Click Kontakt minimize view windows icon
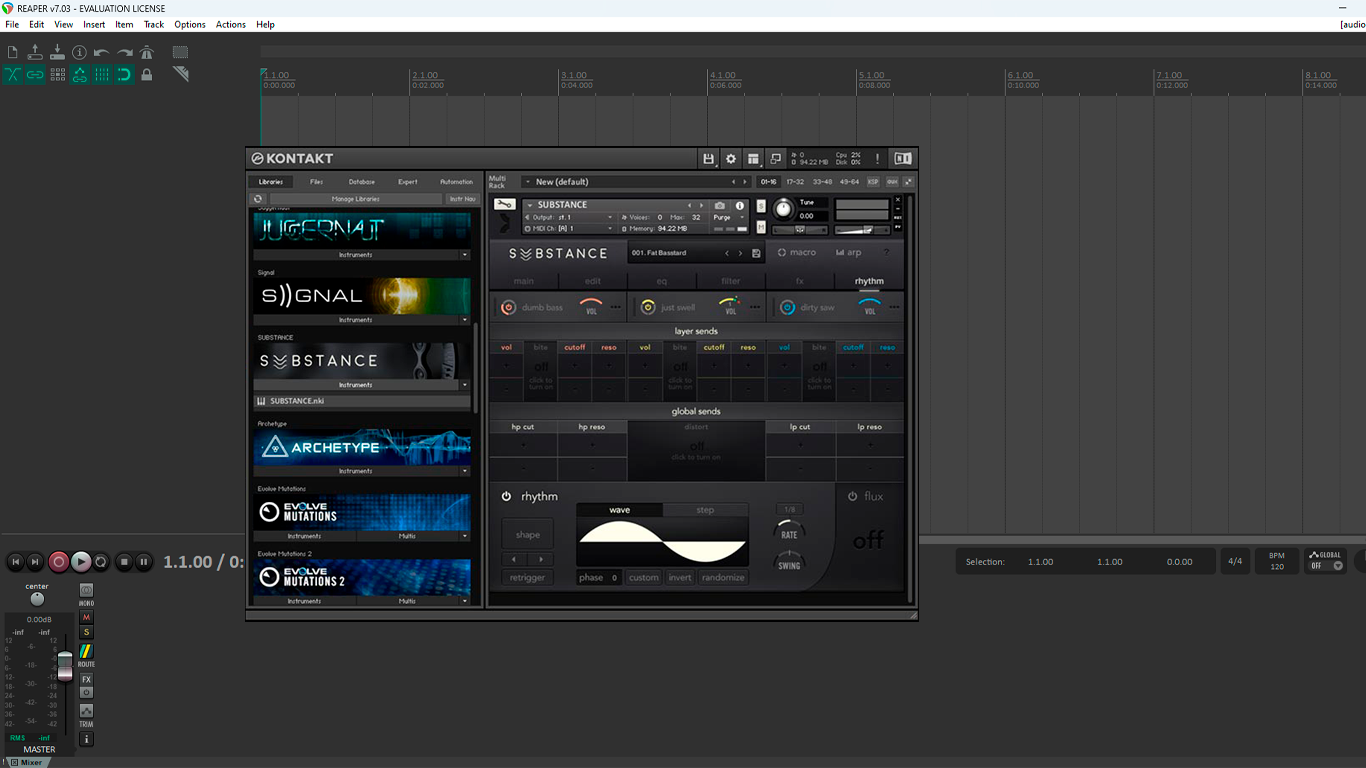The width and height of the screenshot is (1366, 768). click(x=775, y=159)
